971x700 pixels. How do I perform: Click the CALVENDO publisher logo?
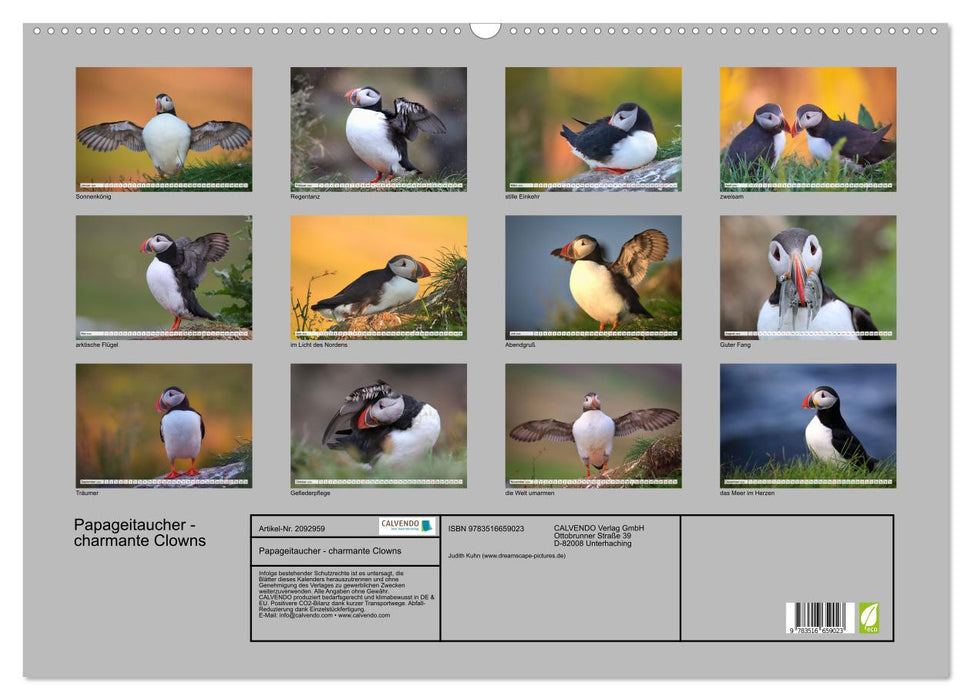(406, 527)
